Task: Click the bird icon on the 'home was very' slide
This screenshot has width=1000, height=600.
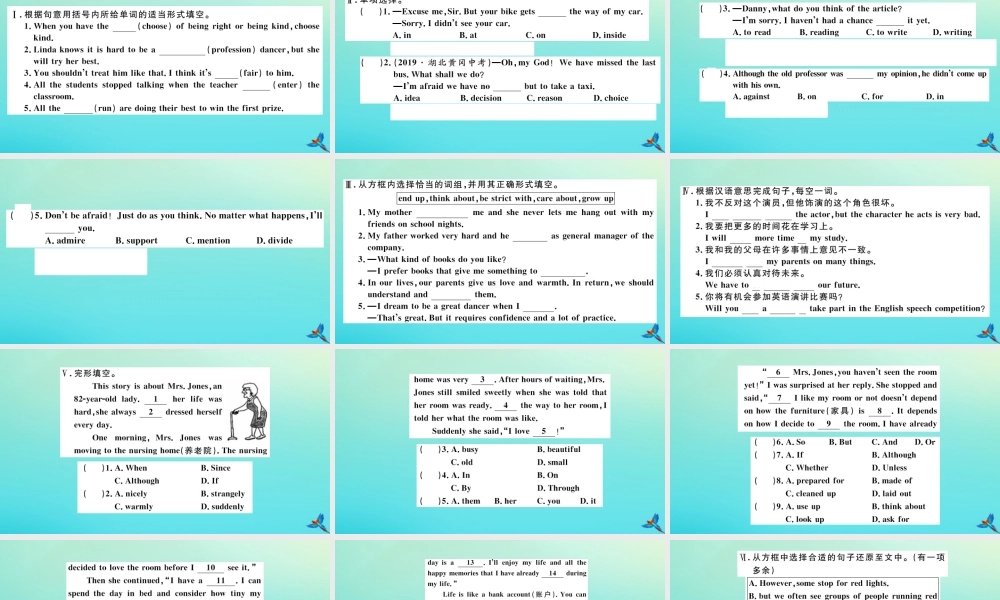Action: click(x=652, y=523)
